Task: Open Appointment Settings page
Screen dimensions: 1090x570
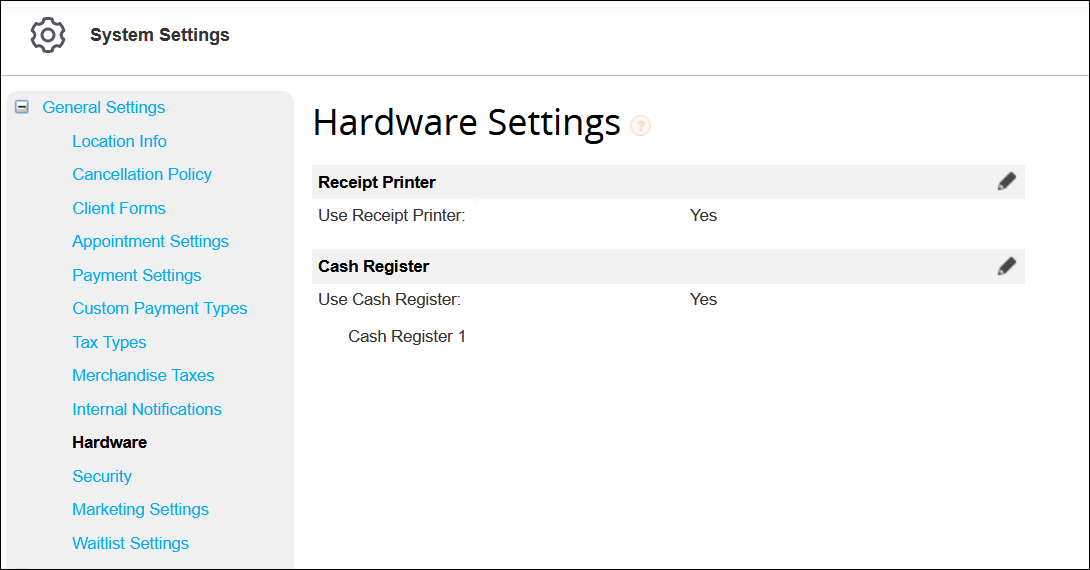Action: [150, 241]
